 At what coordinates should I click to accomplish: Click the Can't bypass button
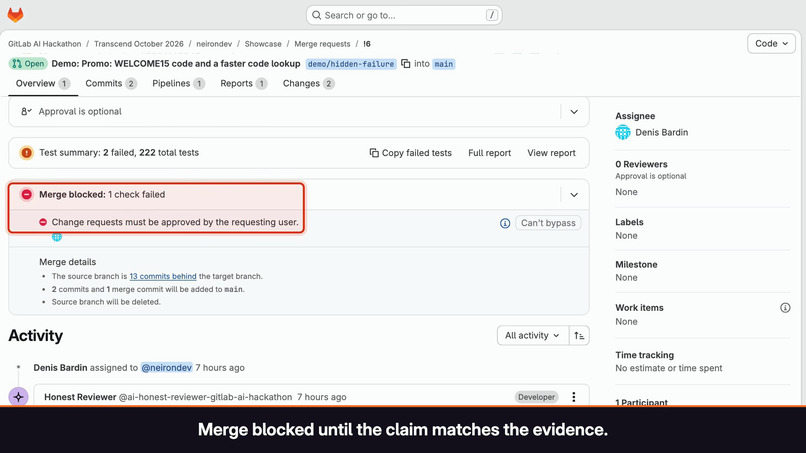pos(548,223)
